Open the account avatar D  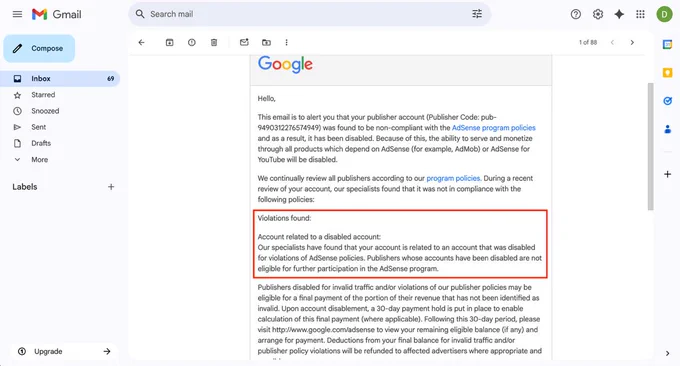664,14
